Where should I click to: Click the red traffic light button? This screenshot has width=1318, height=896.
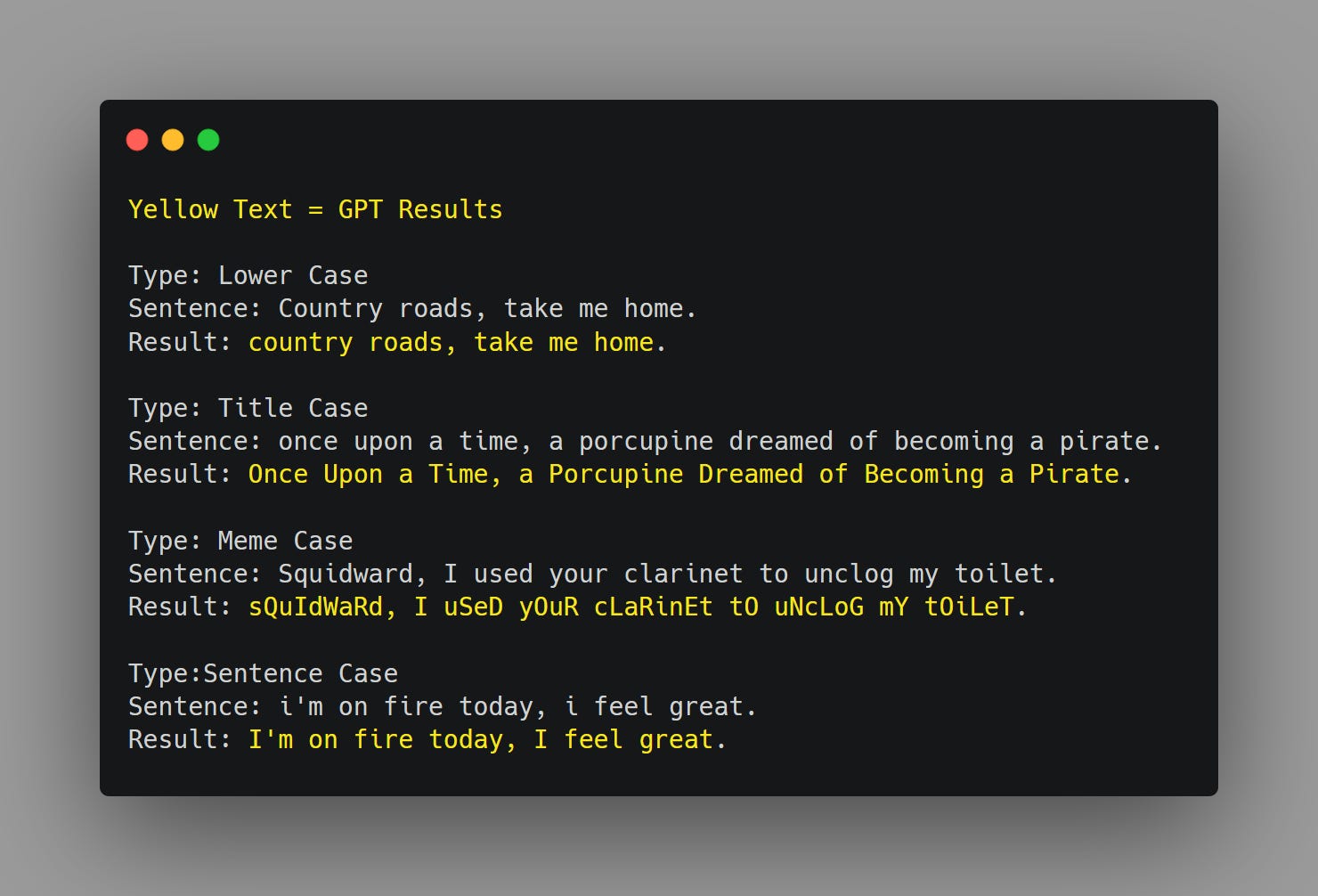(138, 140)
